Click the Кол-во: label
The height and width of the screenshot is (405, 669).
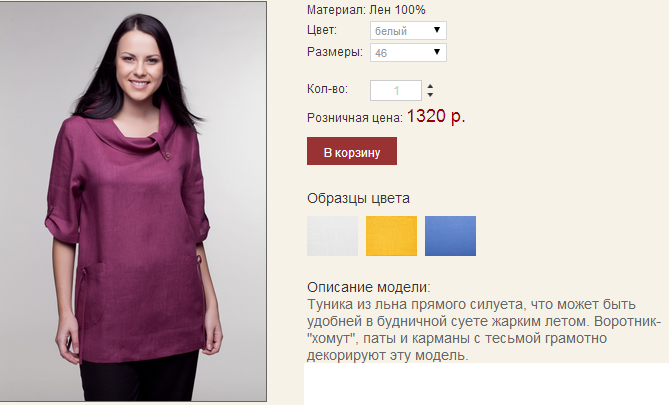(327, 89)
